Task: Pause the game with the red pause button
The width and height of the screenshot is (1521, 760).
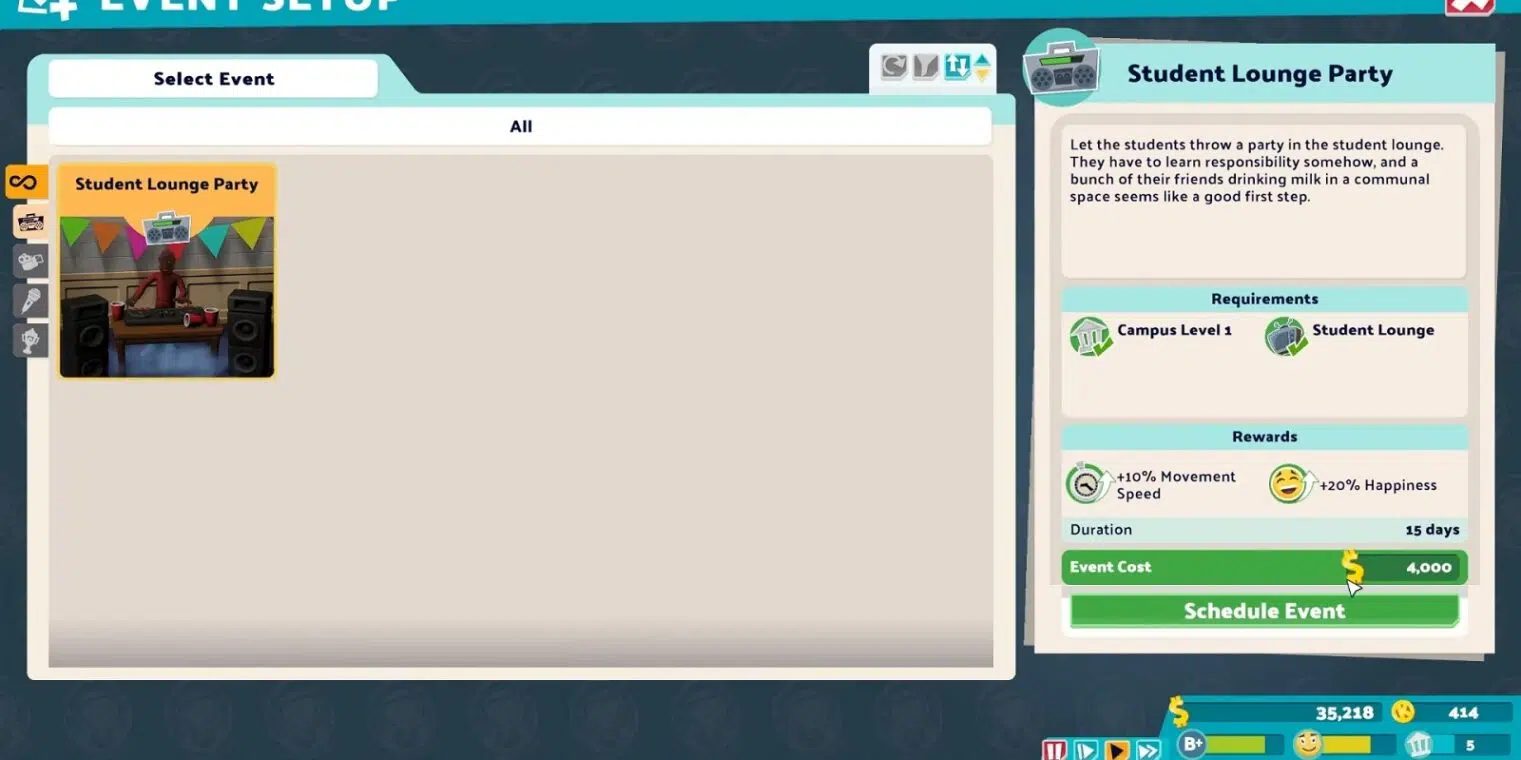Action: 1054,749
